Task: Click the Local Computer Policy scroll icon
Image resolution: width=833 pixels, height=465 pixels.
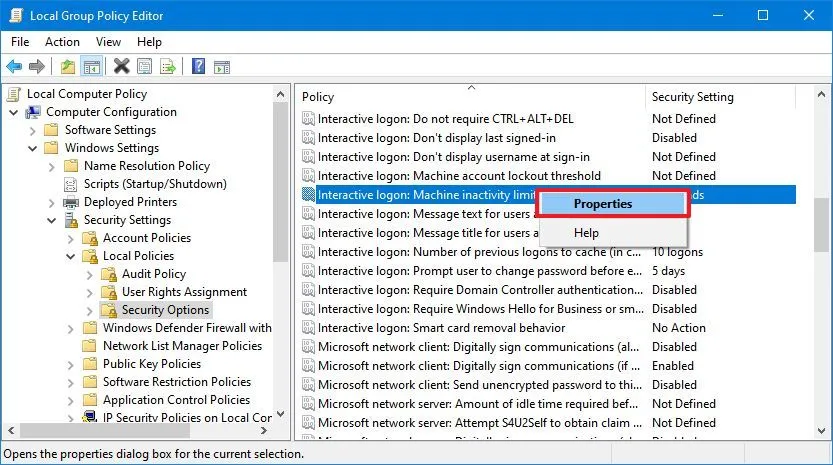Action: 14,94
